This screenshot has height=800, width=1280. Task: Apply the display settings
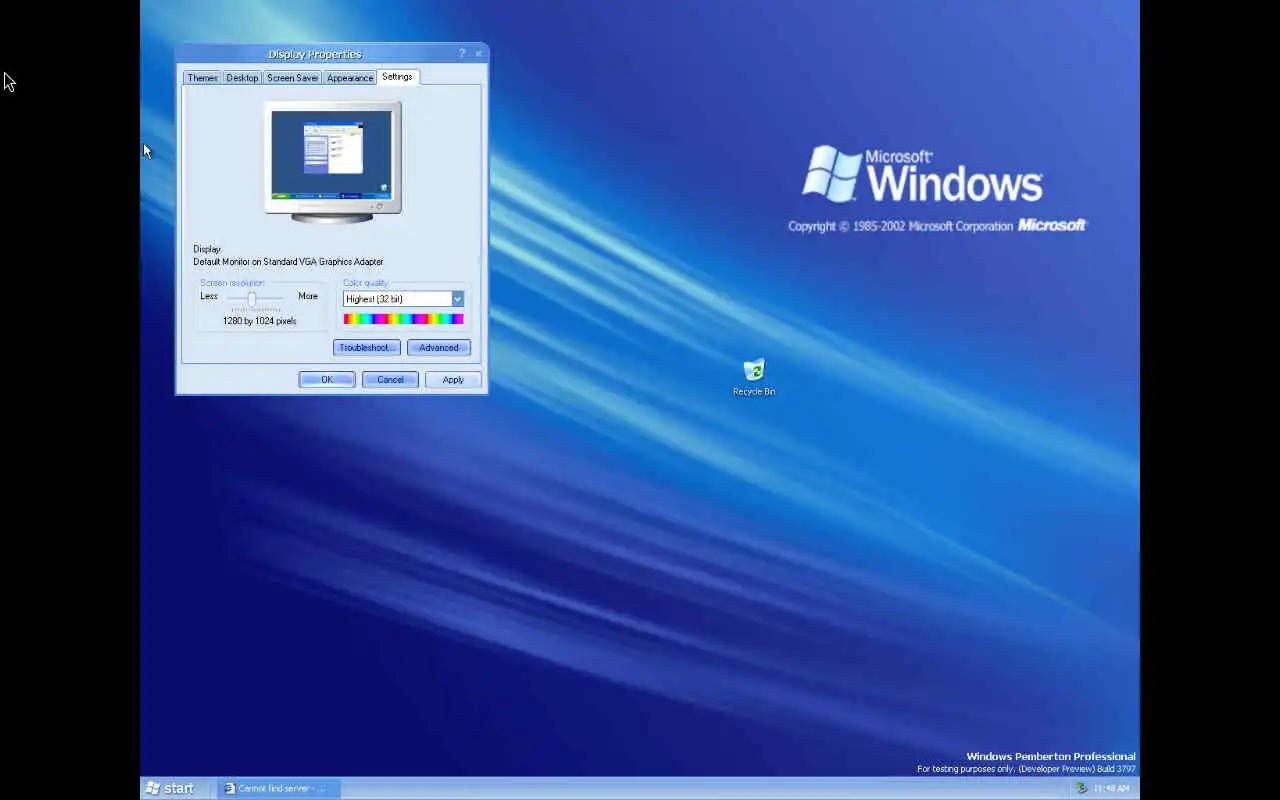(x=453, y=380)
